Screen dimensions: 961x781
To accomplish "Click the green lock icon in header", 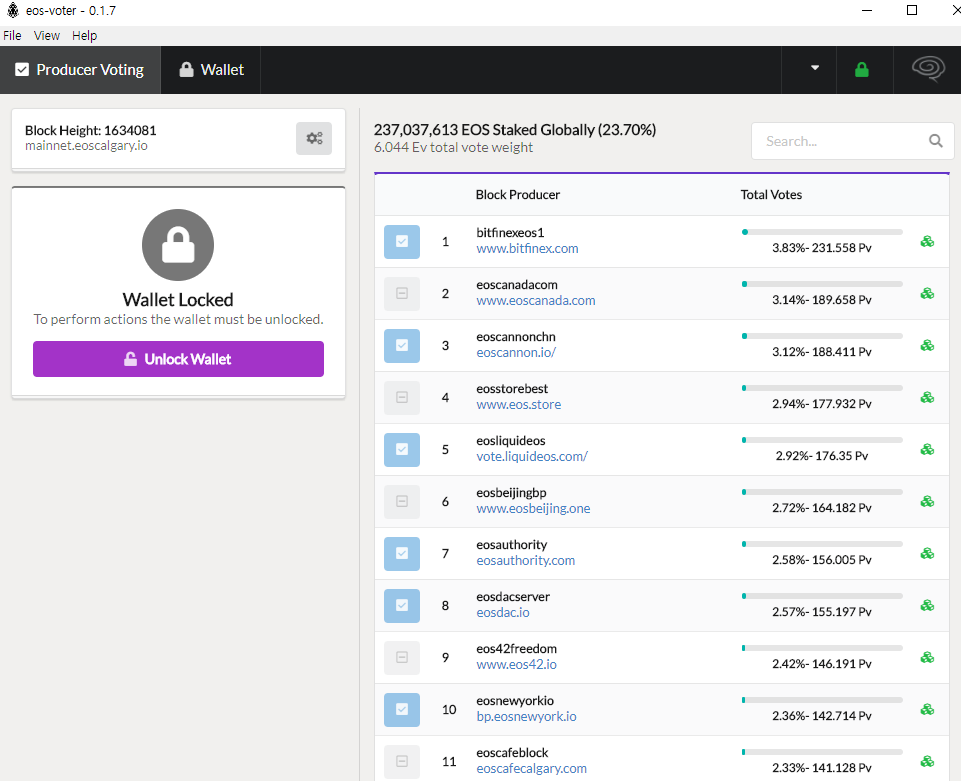I will [x=862, y=70].
